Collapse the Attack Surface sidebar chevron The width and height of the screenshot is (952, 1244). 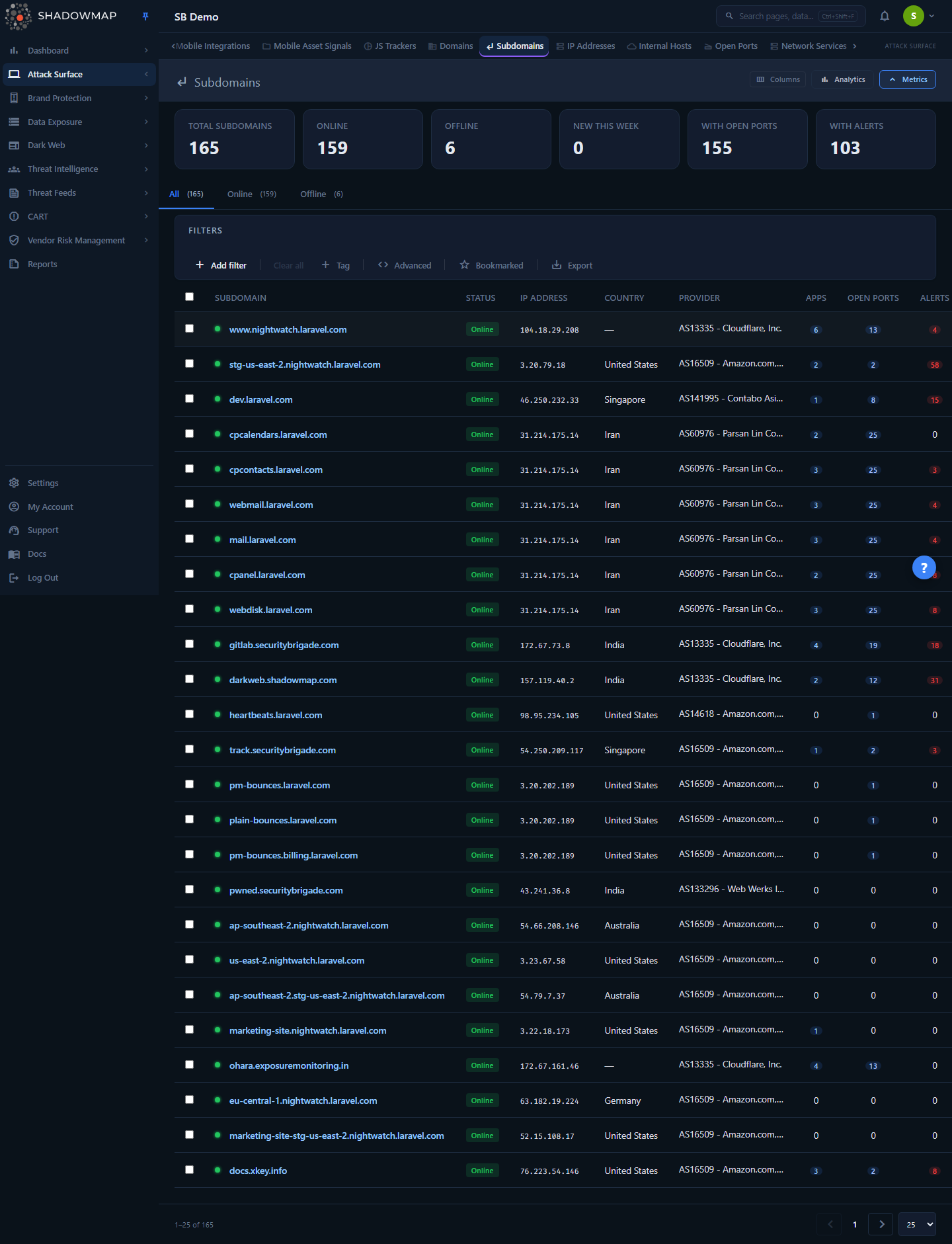tap(146, 74)
